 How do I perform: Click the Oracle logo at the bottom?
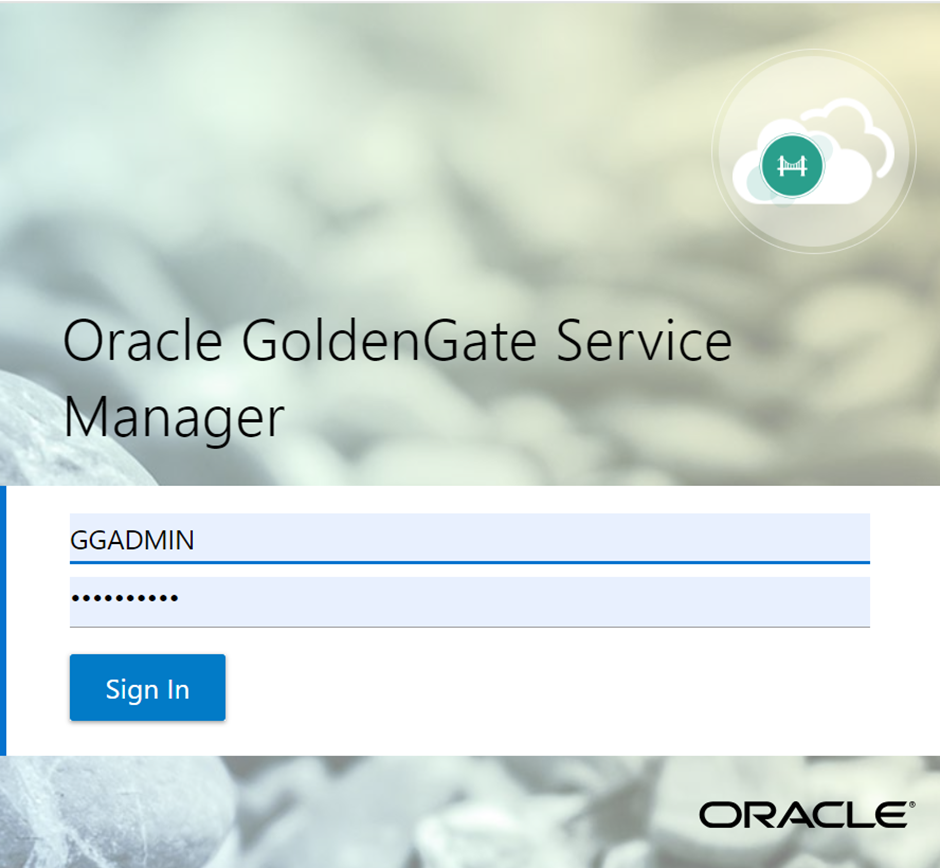(803, 814)
